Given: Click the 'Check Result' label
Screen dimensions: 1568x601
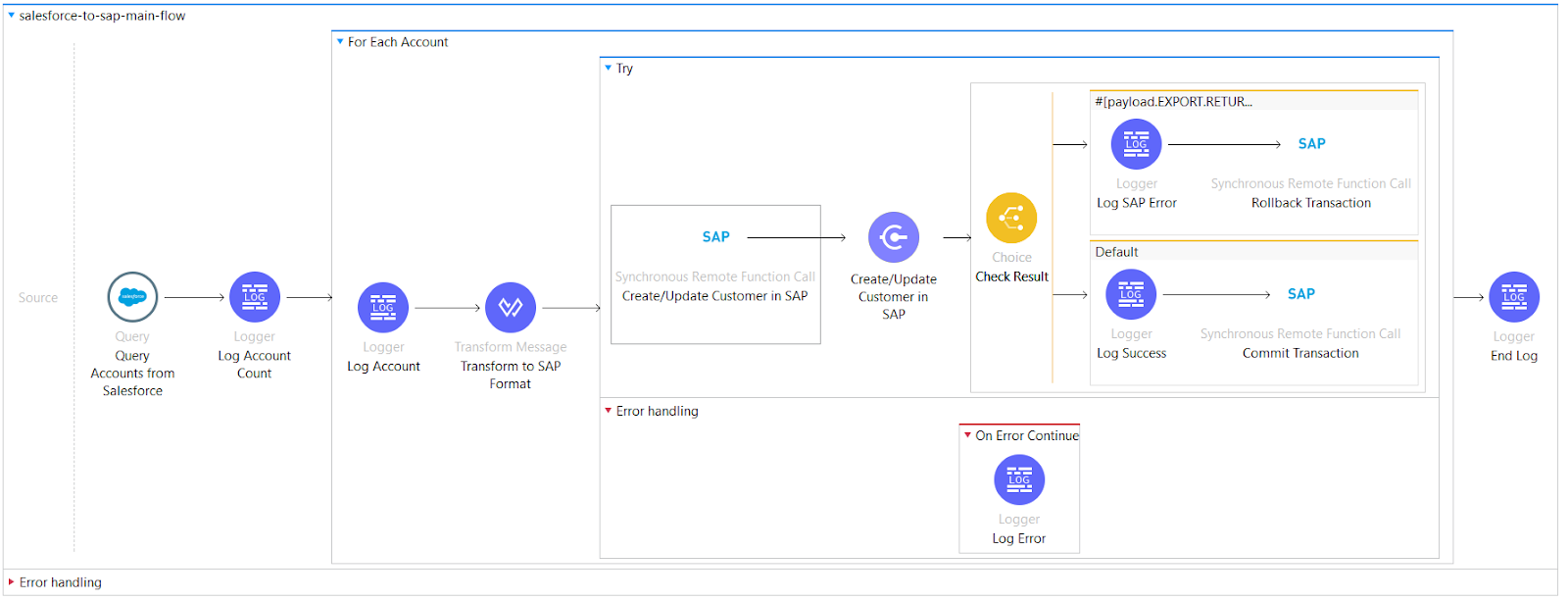Looking at the screenshot, I should 1011,276.
